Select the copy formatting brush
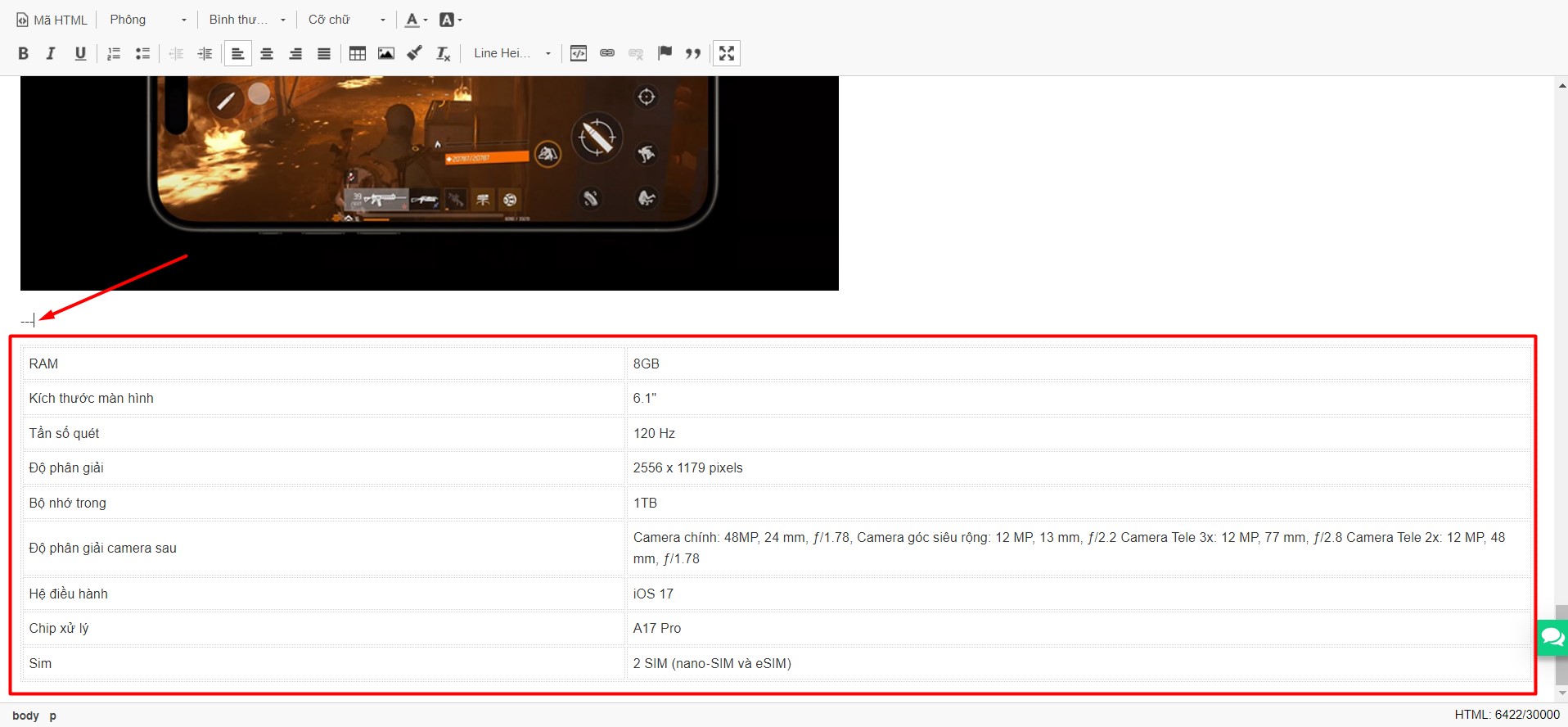This screenshot has height=727, width=1568. [415, 53]
